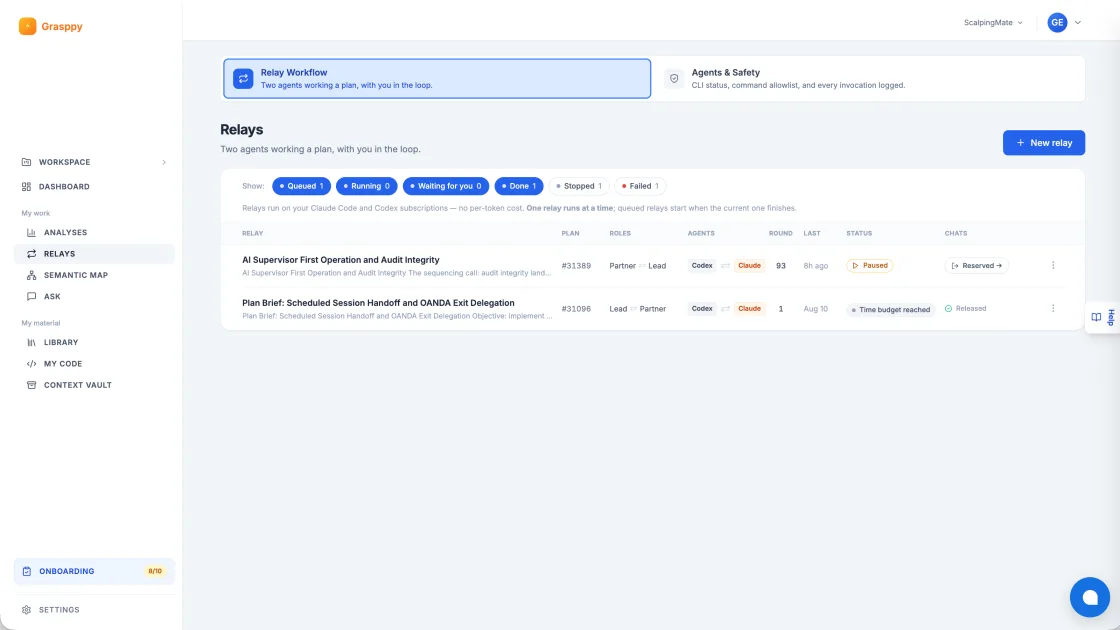Click the ROUND column header
Screen dimensions: 1120x630
780,234
